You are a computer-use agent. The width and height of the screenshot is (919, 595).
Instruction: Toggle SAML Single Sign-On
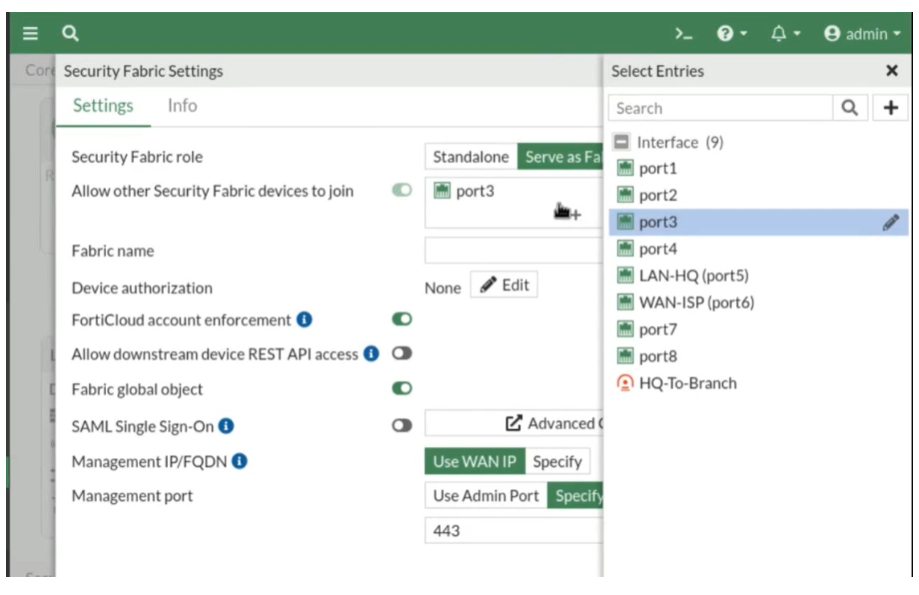tap(402, 425)
